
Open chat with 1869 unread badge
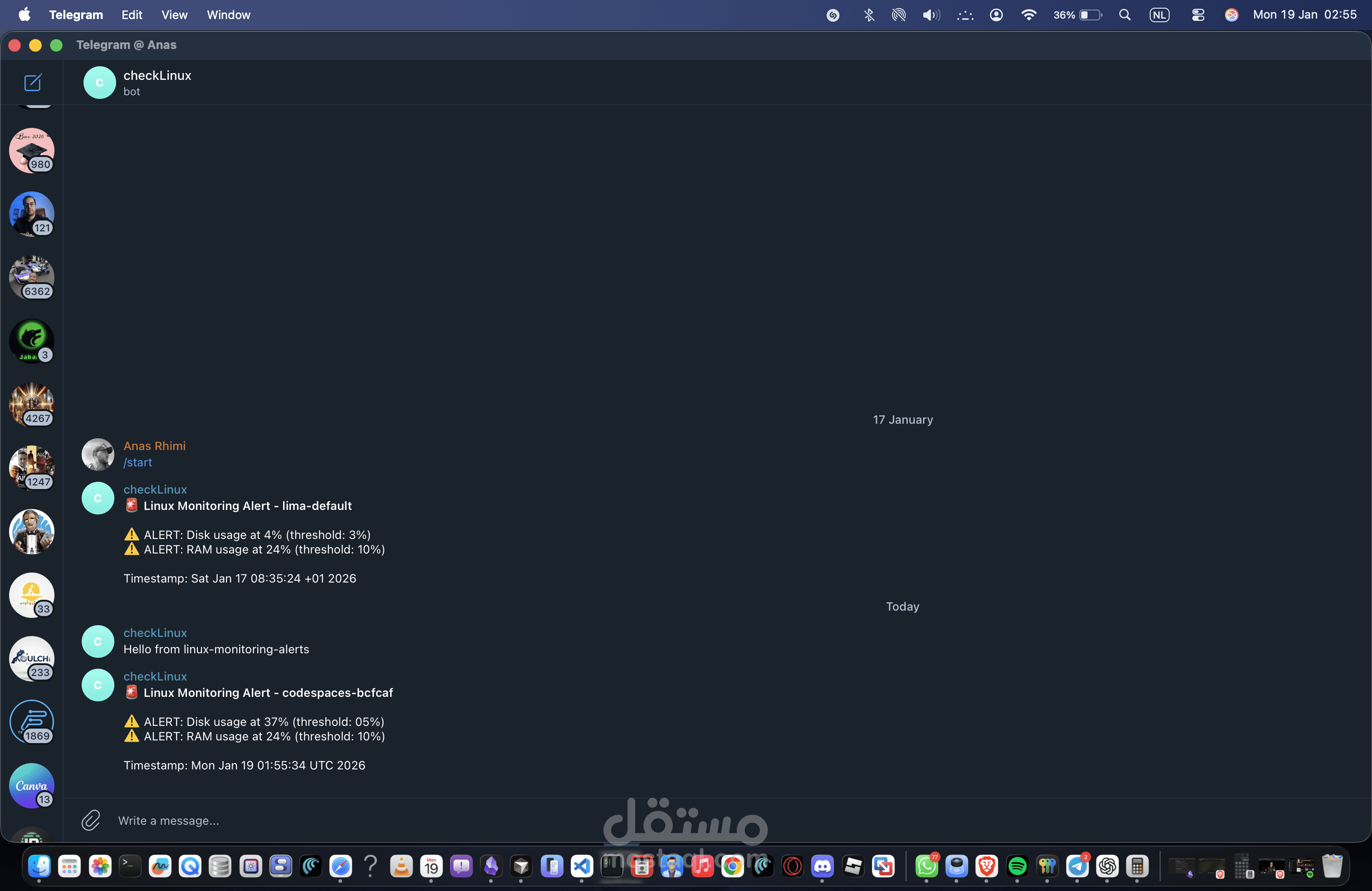point(32,722)
